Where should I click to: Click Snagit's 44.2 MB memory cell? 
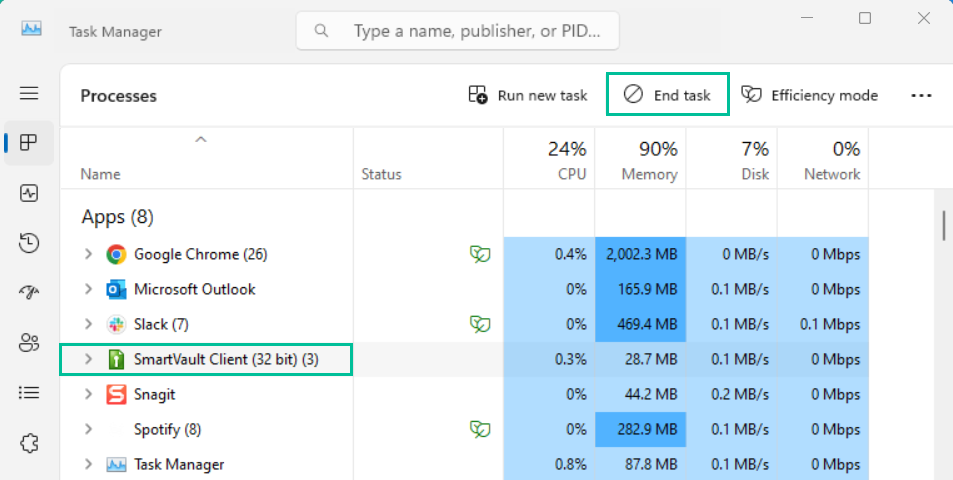[641, 394]
